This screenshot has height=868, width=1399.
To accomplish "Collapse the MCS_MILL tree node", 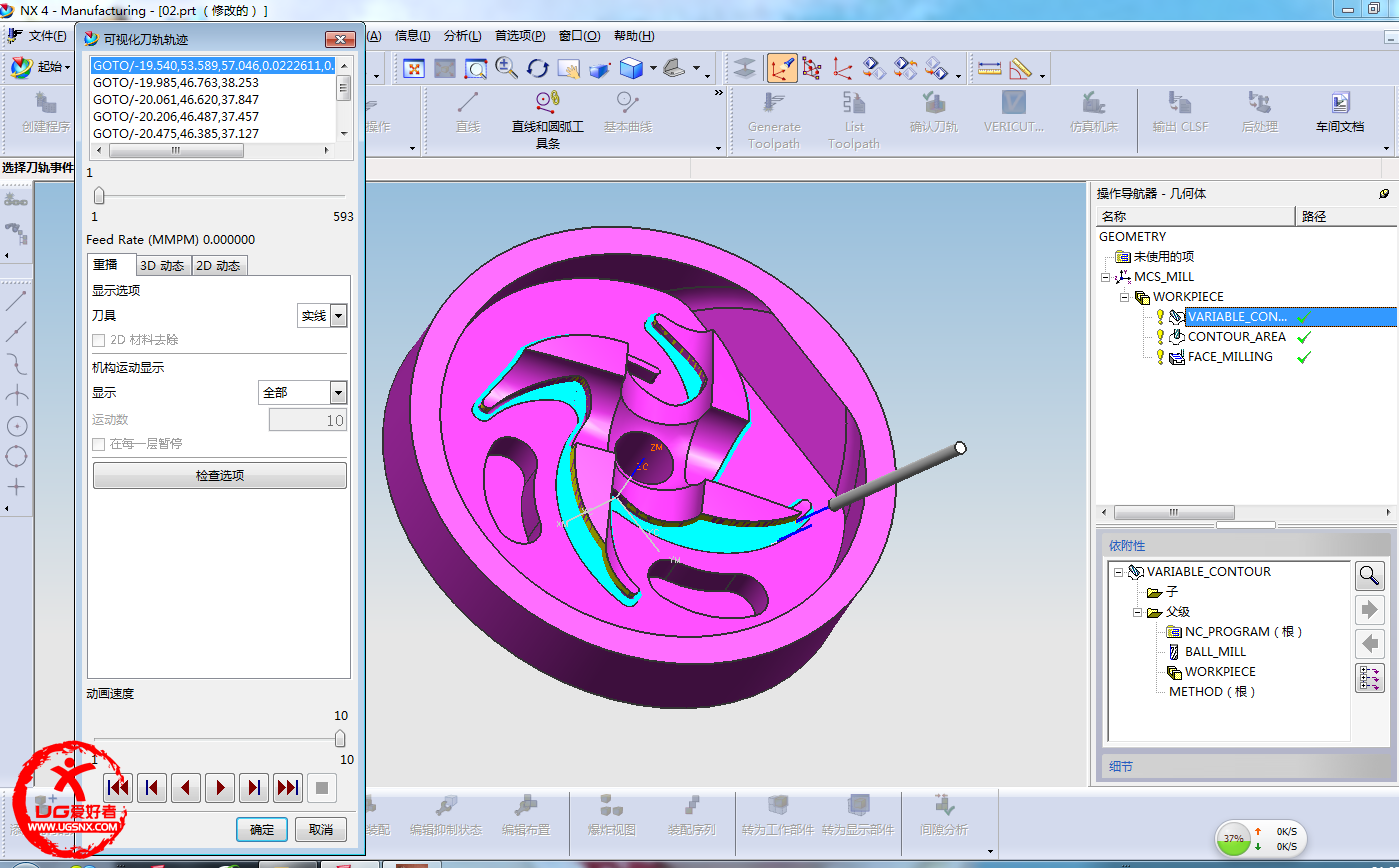I will [x=1106, y=277].
